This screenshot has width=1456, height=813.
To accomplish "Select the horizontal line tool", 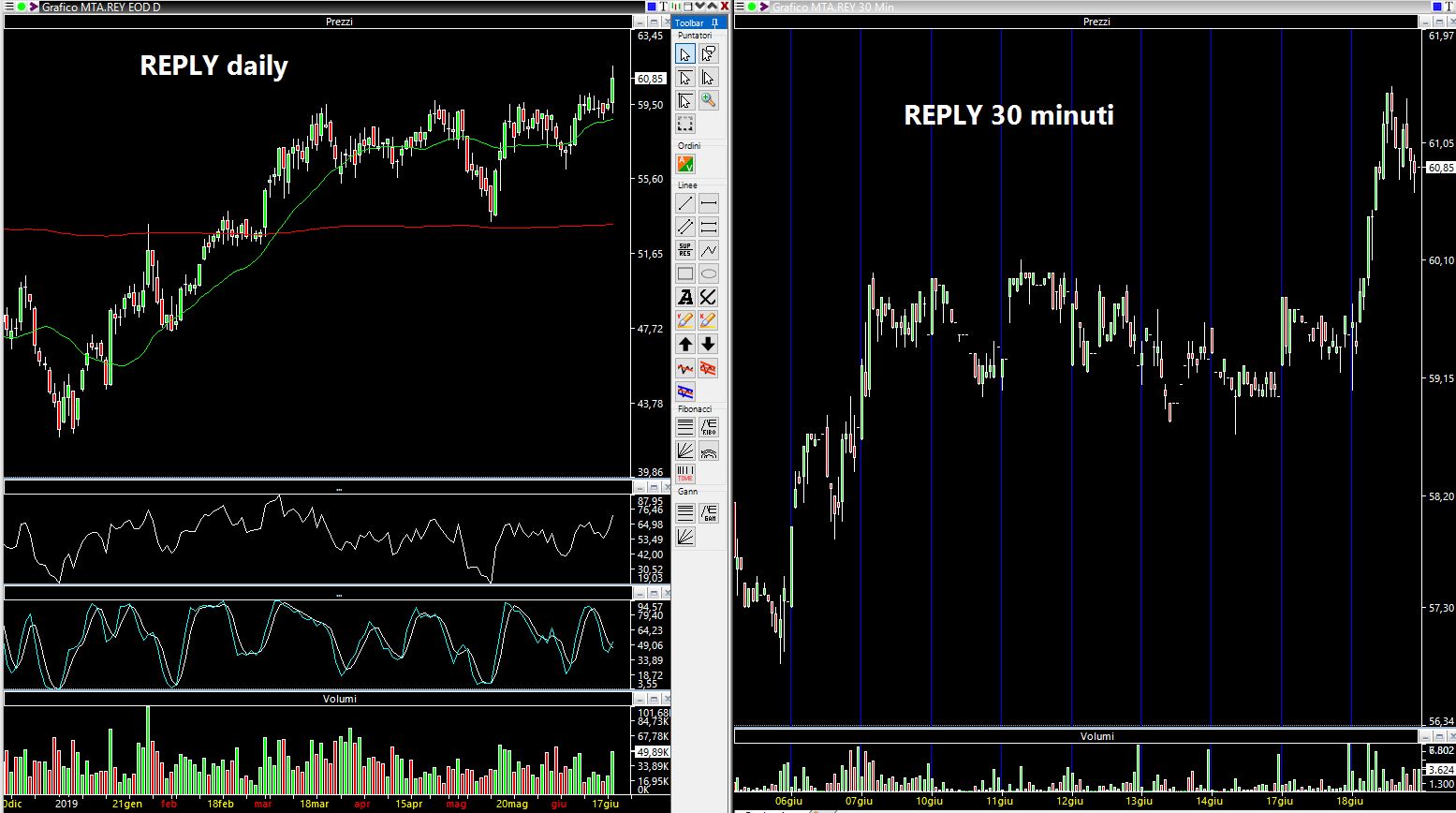I will click(709, 203).
